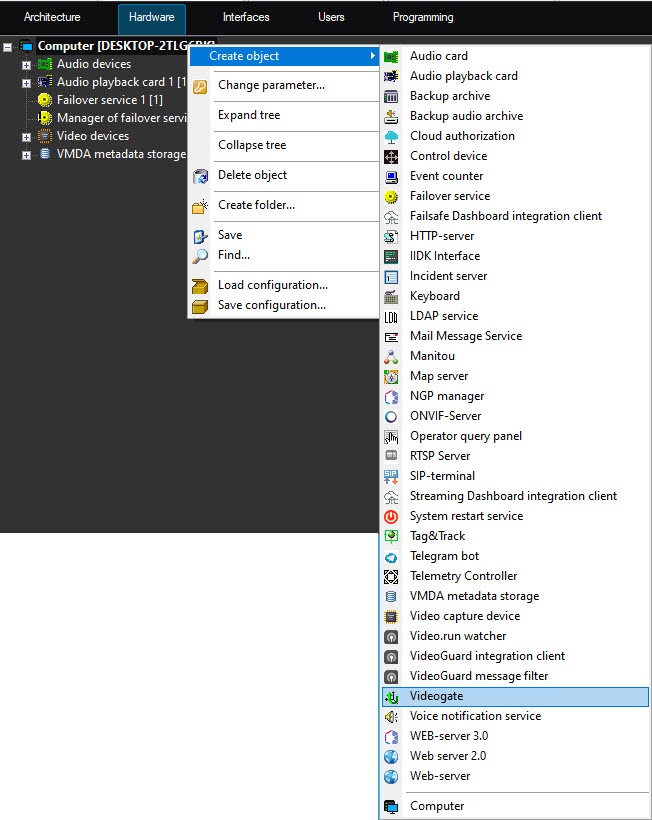Collapse the Computer root tree node
Viewport: 652px width, 820px height.
[x=9, y=46]
